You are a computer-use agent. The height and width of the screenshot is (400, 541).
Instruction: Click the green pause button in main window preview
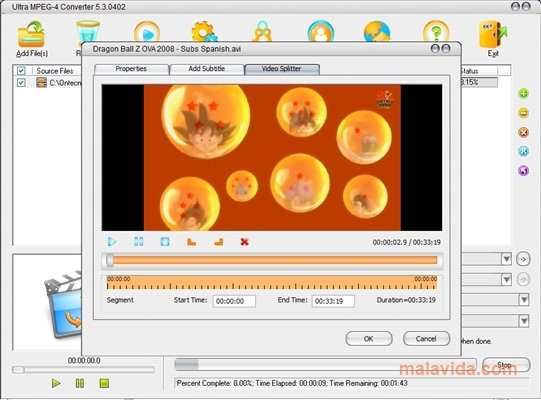(x=80, y=383)
